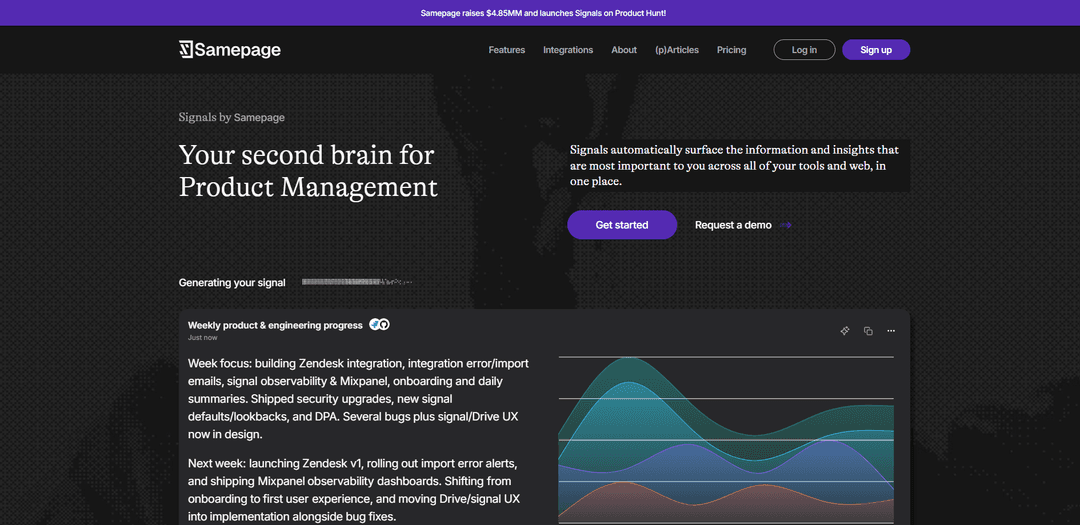Screen dimensions: 1080x525
Task: Click the sparkle AI icon on signal card
Action: pyautogui.click(x=844, y=331)
